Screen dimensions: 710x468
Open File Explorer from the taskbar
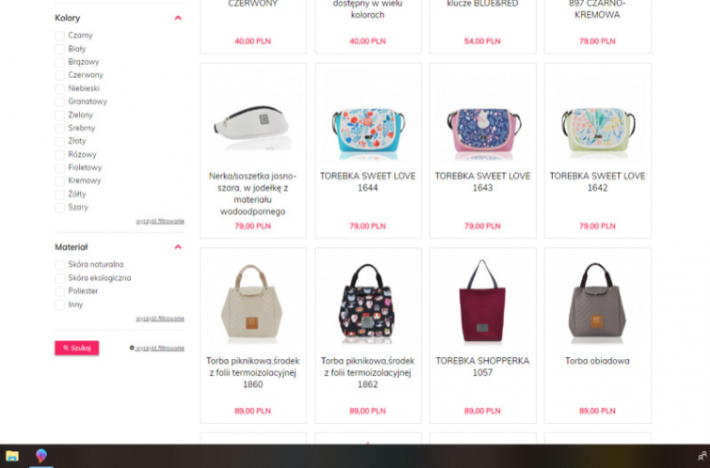coord(12,456)
